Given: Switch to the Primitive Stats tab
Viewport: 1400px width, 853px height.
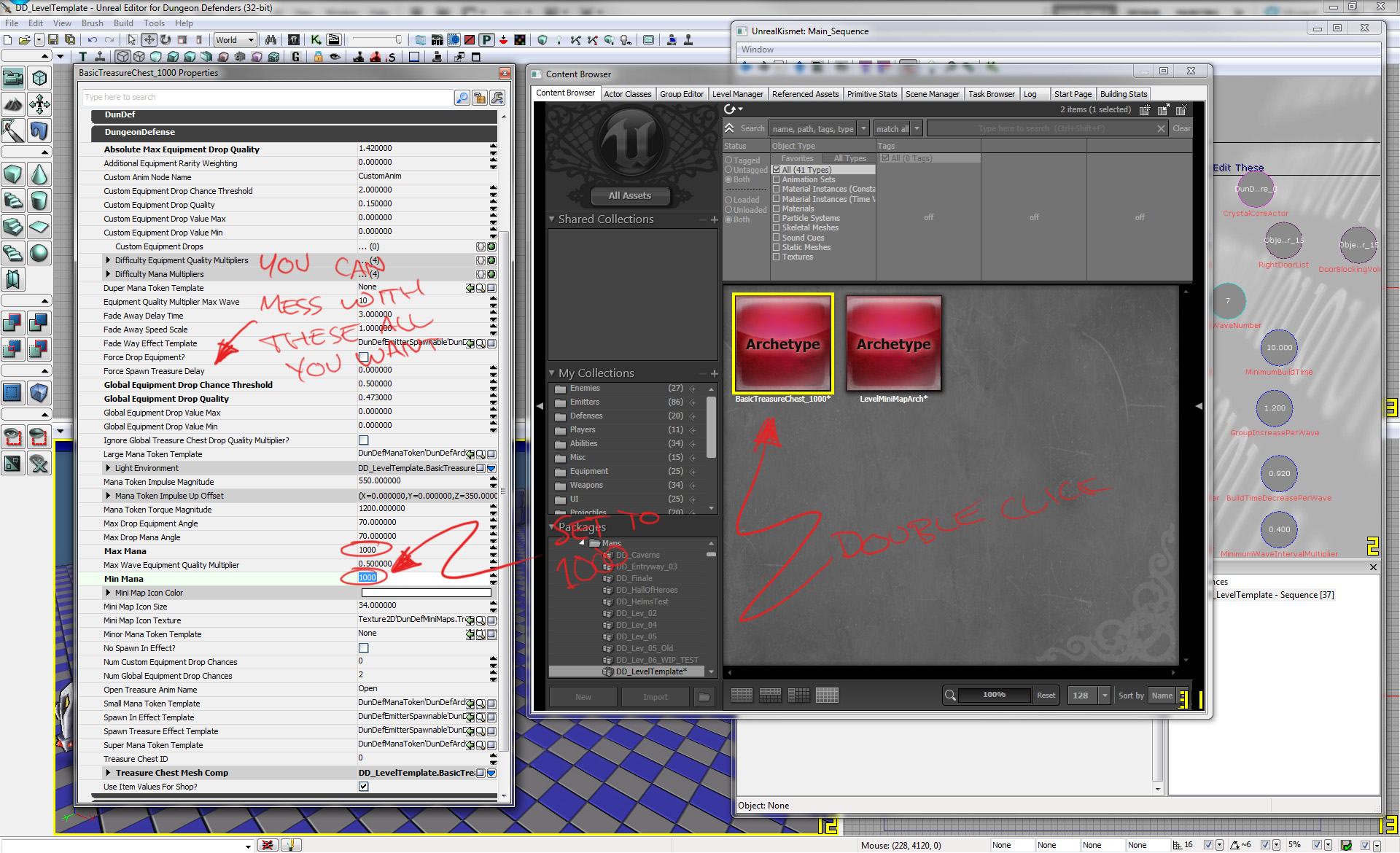Looking at the screenshot, I should pos(871,94).
